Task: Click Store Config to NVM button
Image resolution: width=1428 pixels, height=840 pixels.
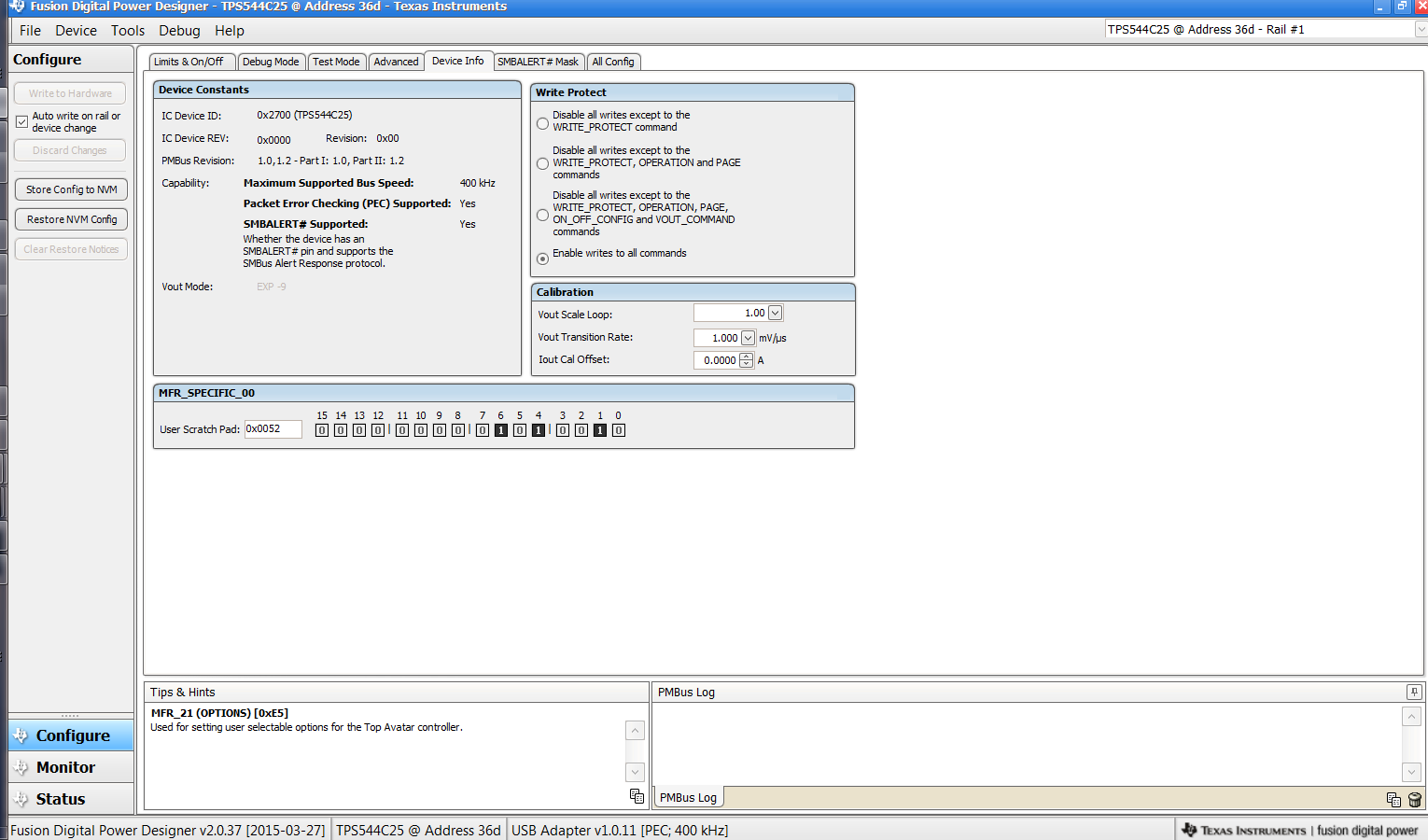Action: 72,189
